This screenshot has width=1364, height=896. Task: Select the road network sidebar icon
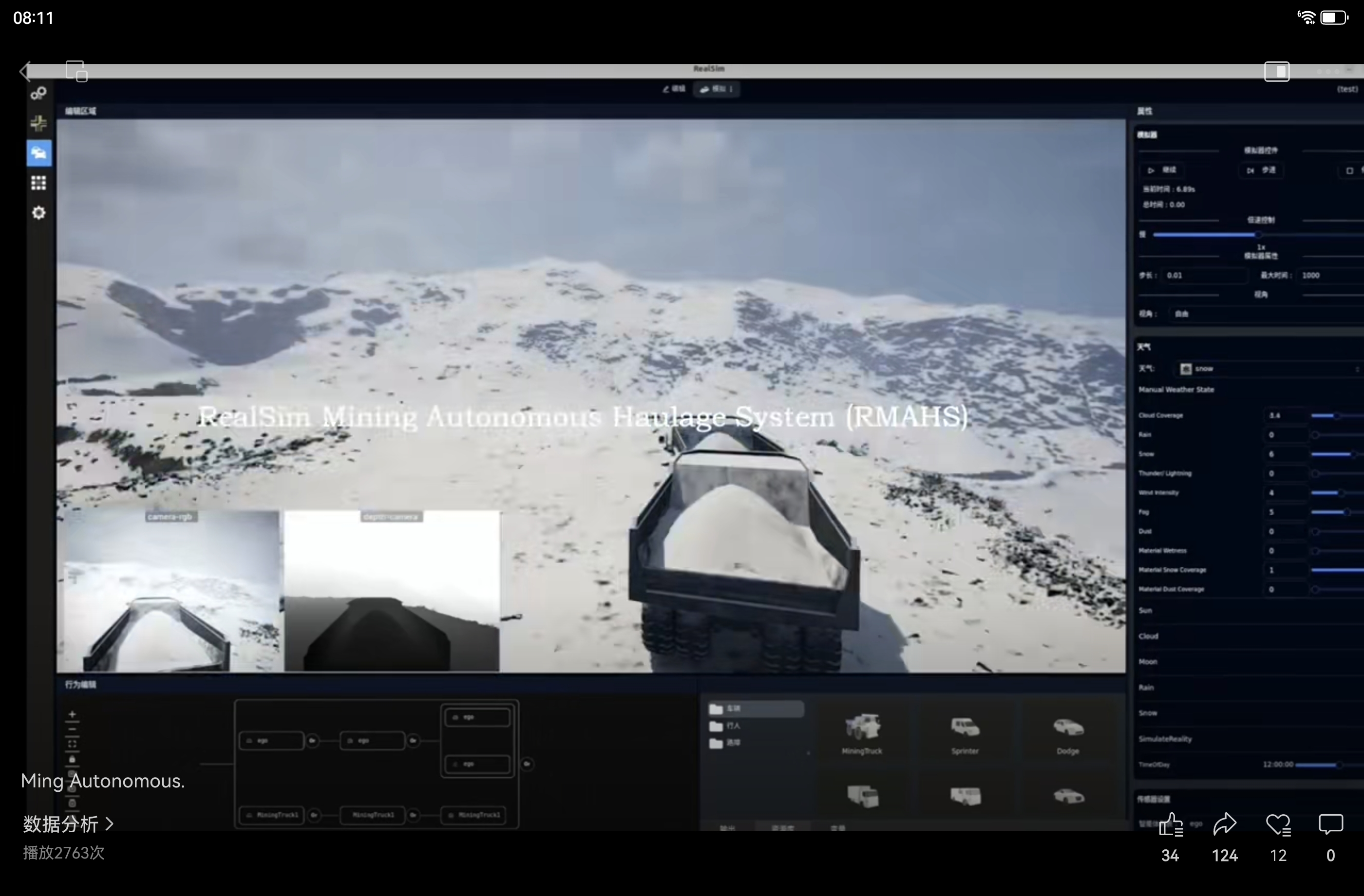coord(38,123)
